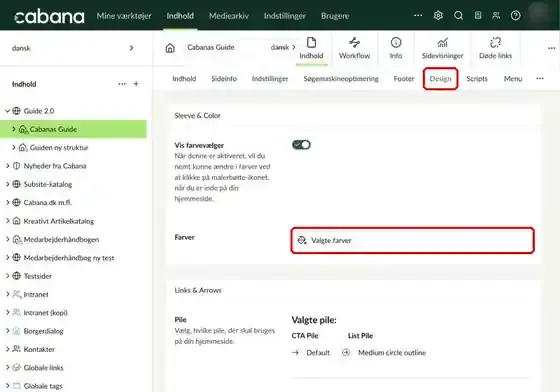Select Nyheder fra Cabana tree item
Screen dimensions: 560x392
[x=55, y=166]
